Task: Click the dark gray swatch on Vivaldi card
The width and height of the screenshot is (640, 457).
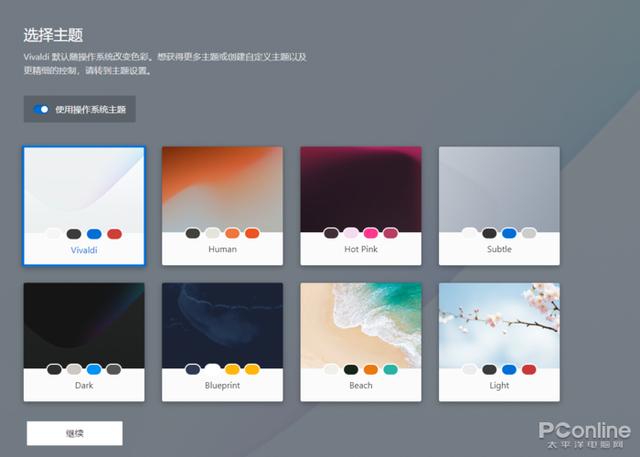Action: point(74,234)
